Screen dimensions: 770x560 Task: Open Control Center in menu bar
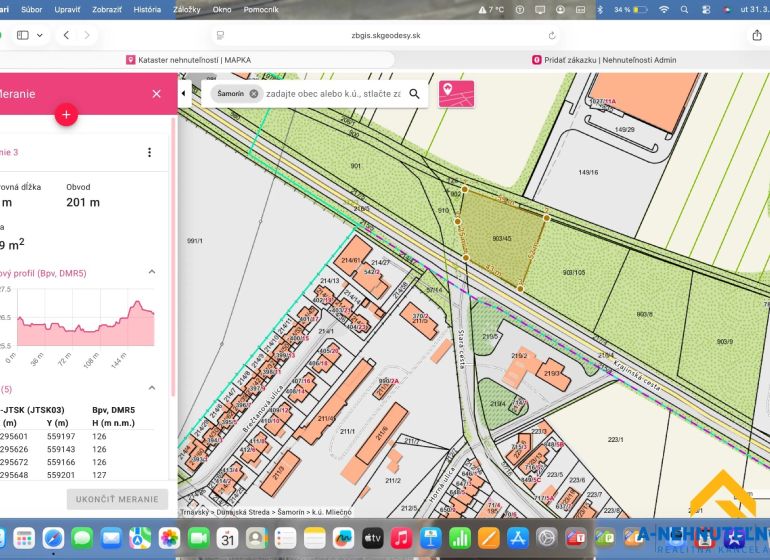pyautogui.click(x=706, y=9)
